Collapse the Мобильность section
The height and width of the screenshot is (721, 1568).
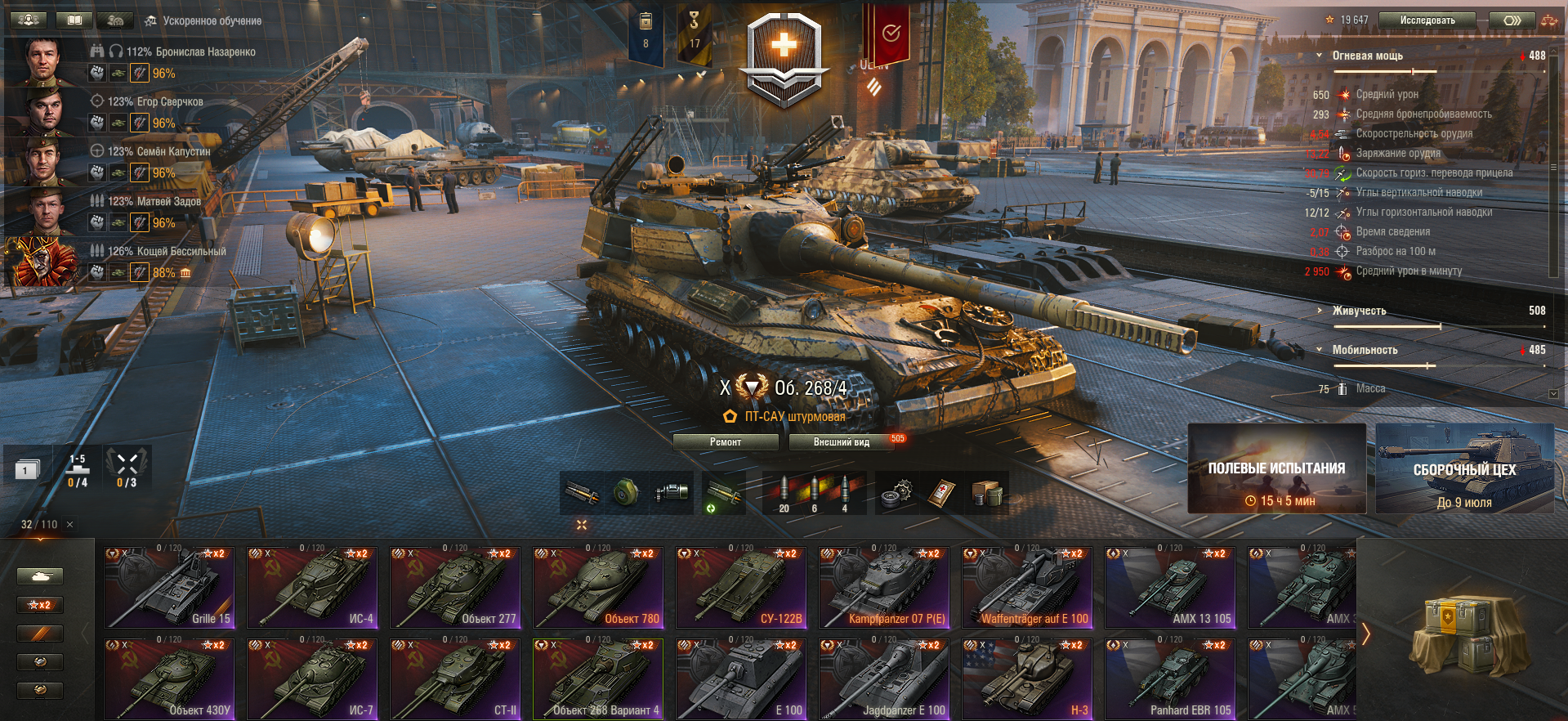(1319, 350)
